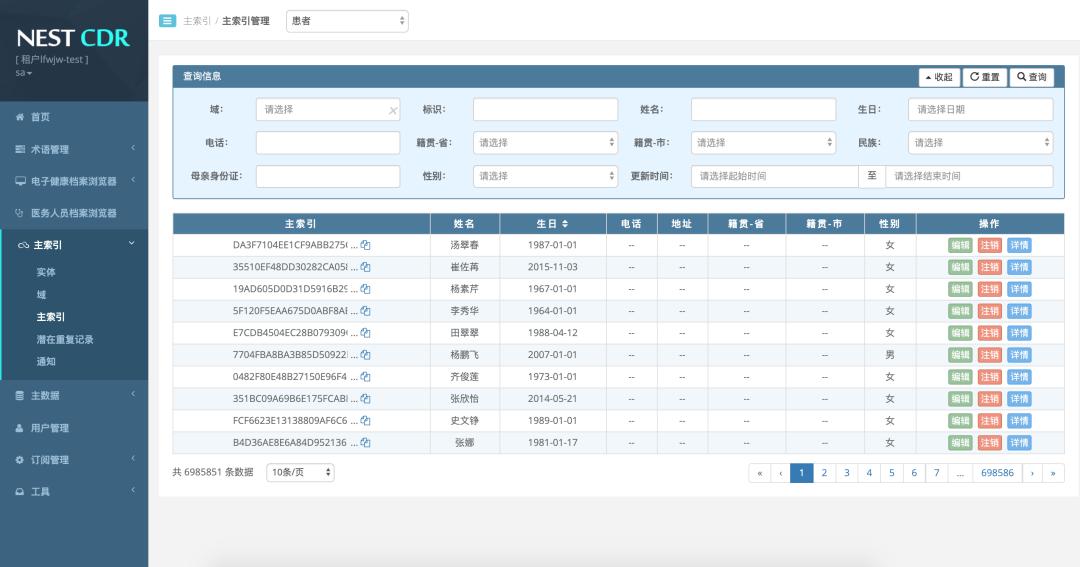The height and width of the screenshot is (567, 1080).
Task: Copy master index of 李秀华 row
Action: [366, 311]
